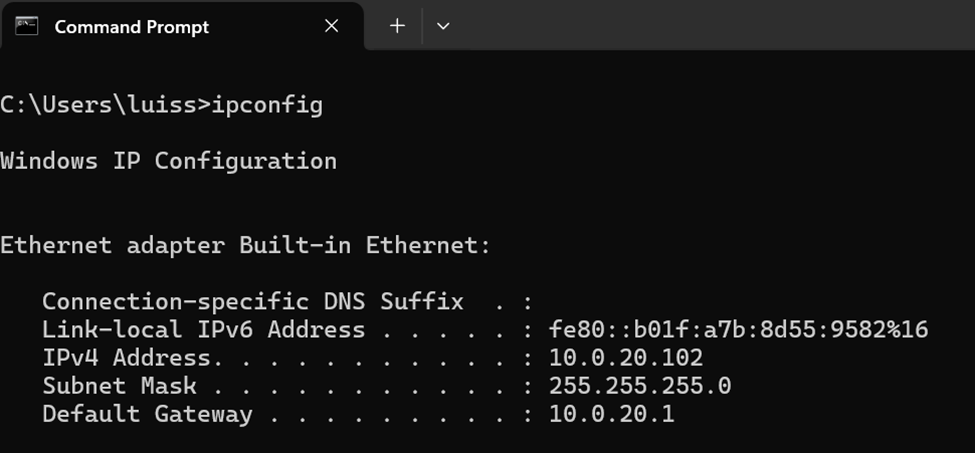Click the 10.0.20.1 default gateway value
This screenshot has height=453, width=975.
click(x=611, y=414)
